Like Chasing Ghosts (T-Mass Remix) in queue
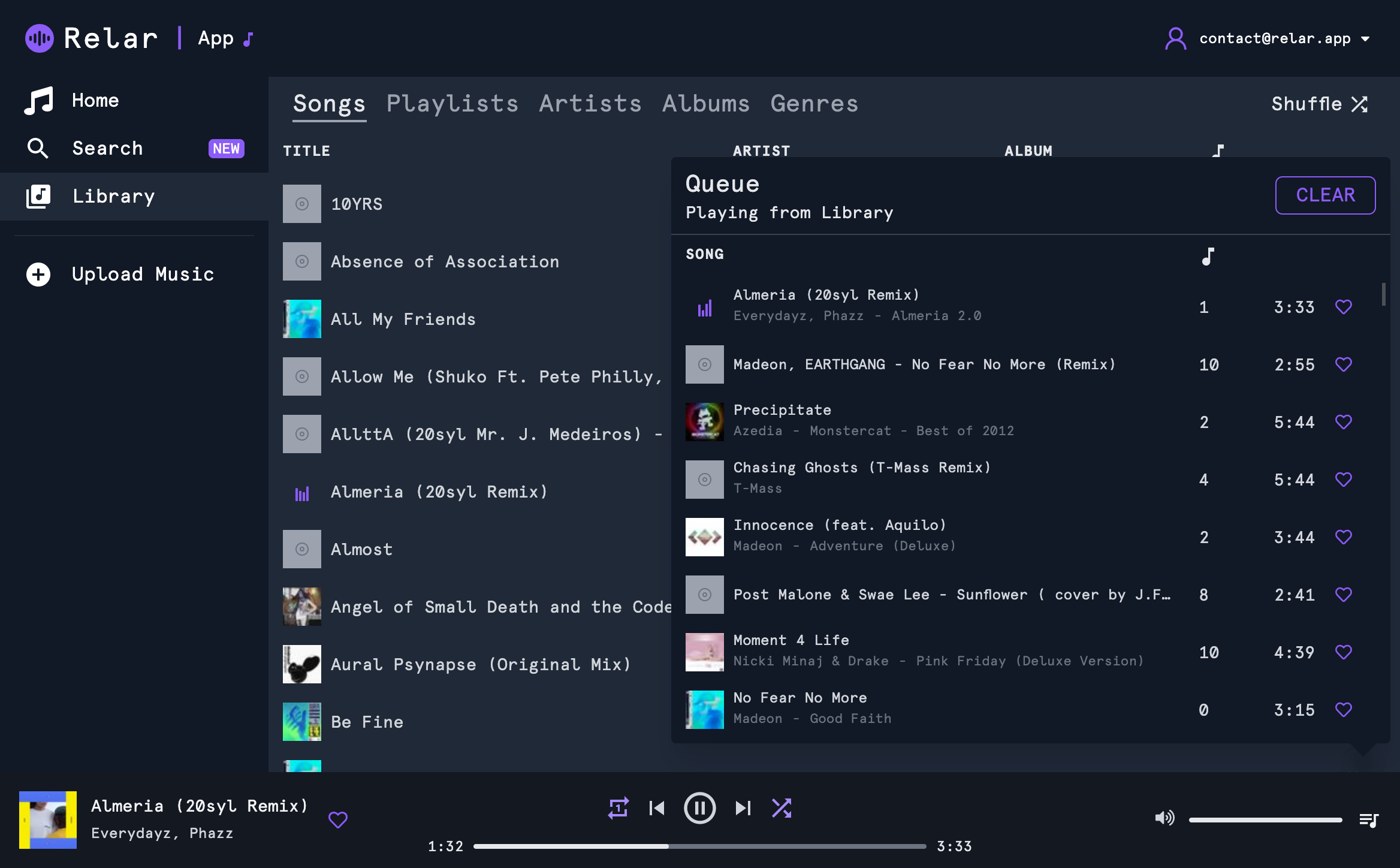The image size is (1400, 868). pos(1344,480)
